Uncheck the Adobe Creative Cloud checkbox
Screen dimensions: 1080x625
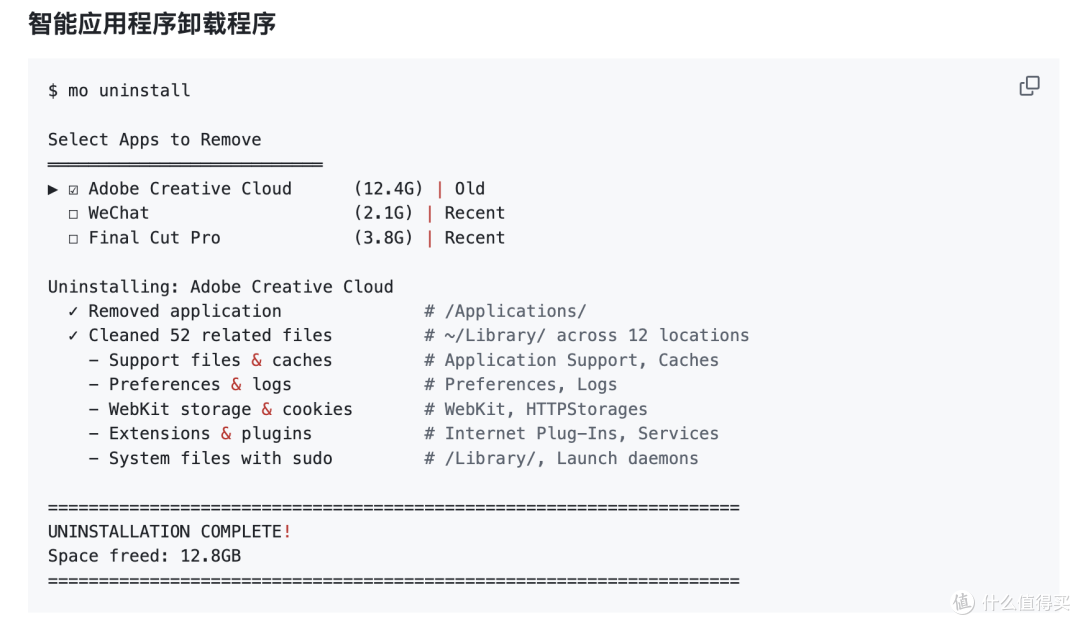[73, 189]
